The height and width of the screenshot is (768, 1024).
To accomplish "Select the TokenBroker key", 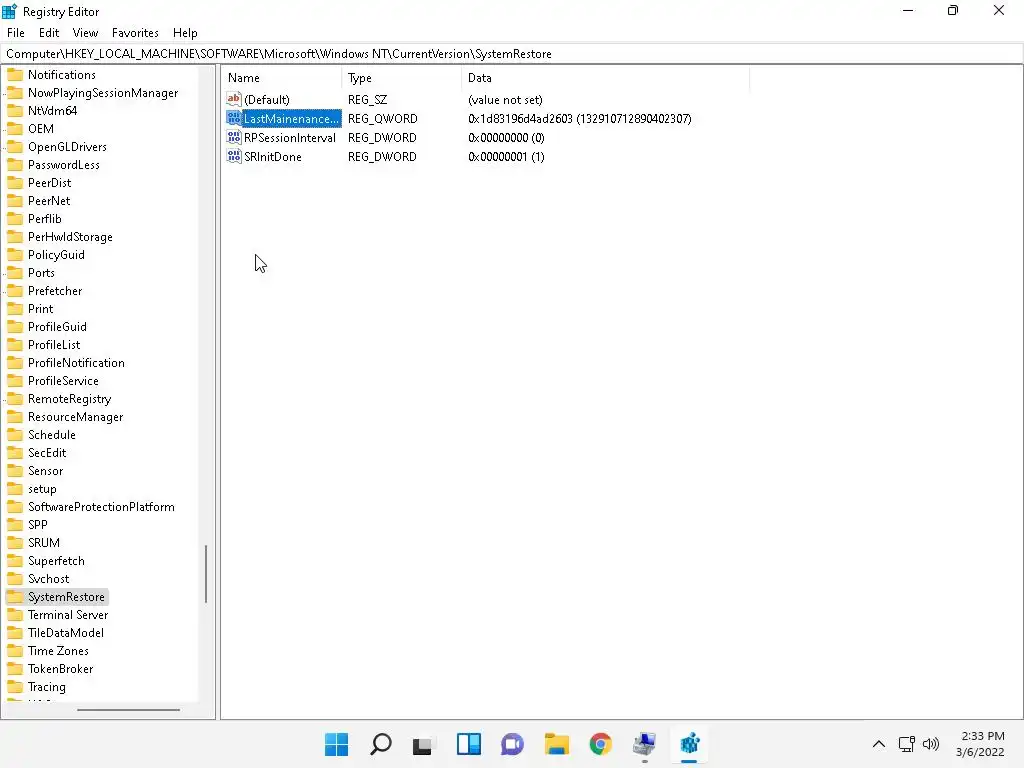I will pos(60,668).
